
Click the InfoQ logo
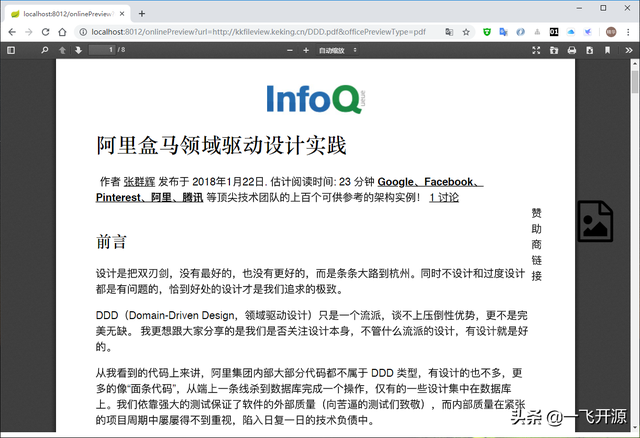tap(316, 99)
